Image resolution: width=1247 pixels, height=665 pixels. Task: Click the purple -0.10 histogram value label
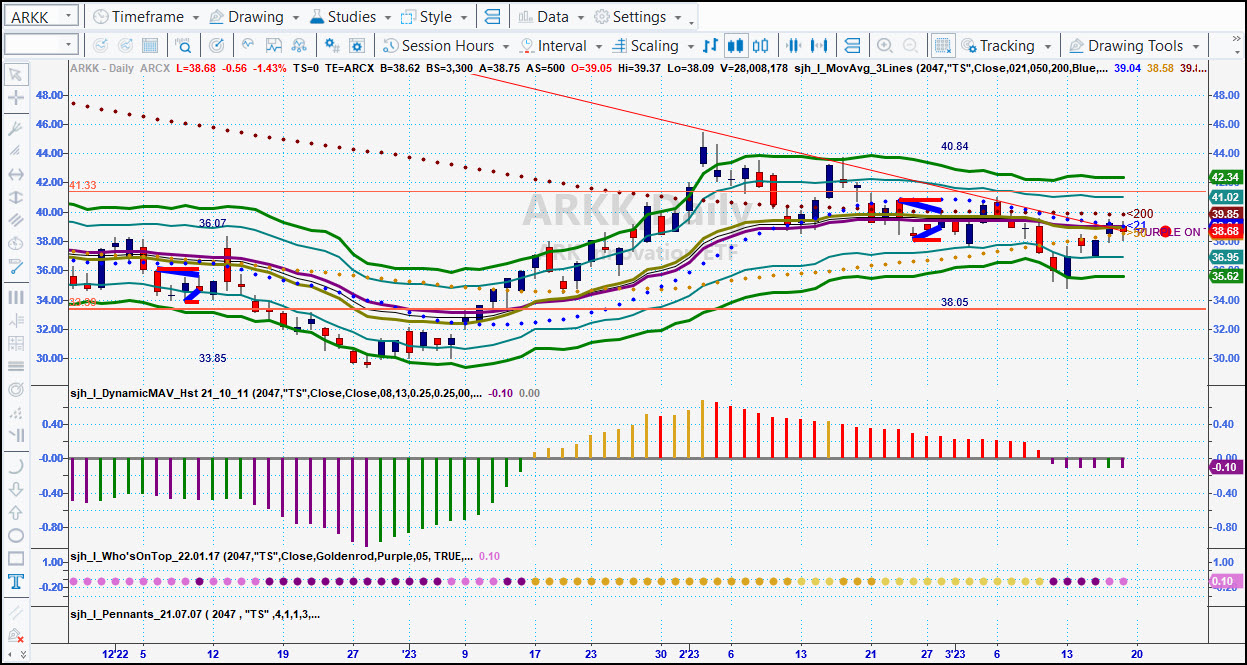(x=1224, y=467)
